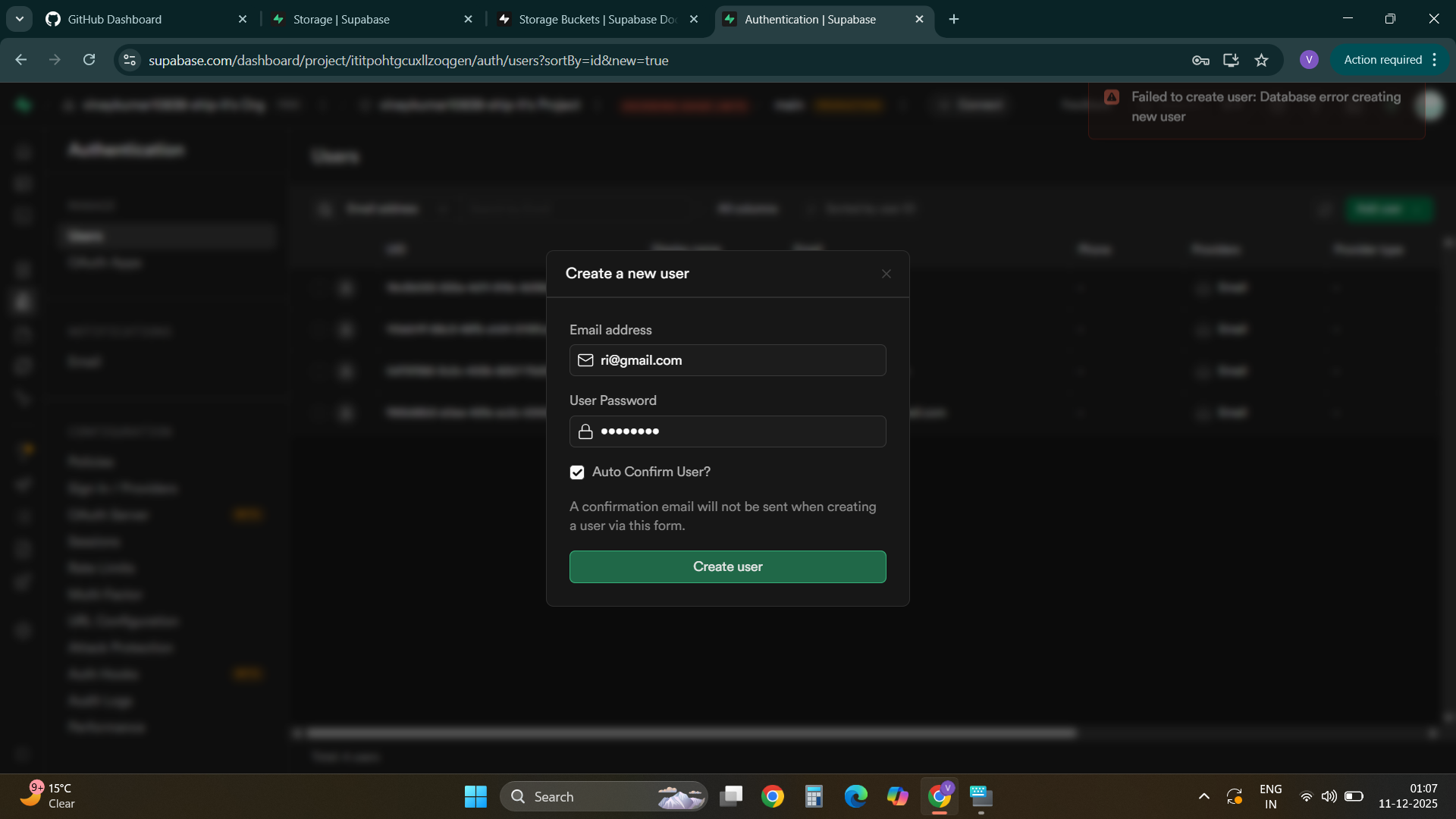Viewport: 1456px width, 819px height.
Task: Open the password manager key icon in address bar
Action: (x=1201, y=60)
